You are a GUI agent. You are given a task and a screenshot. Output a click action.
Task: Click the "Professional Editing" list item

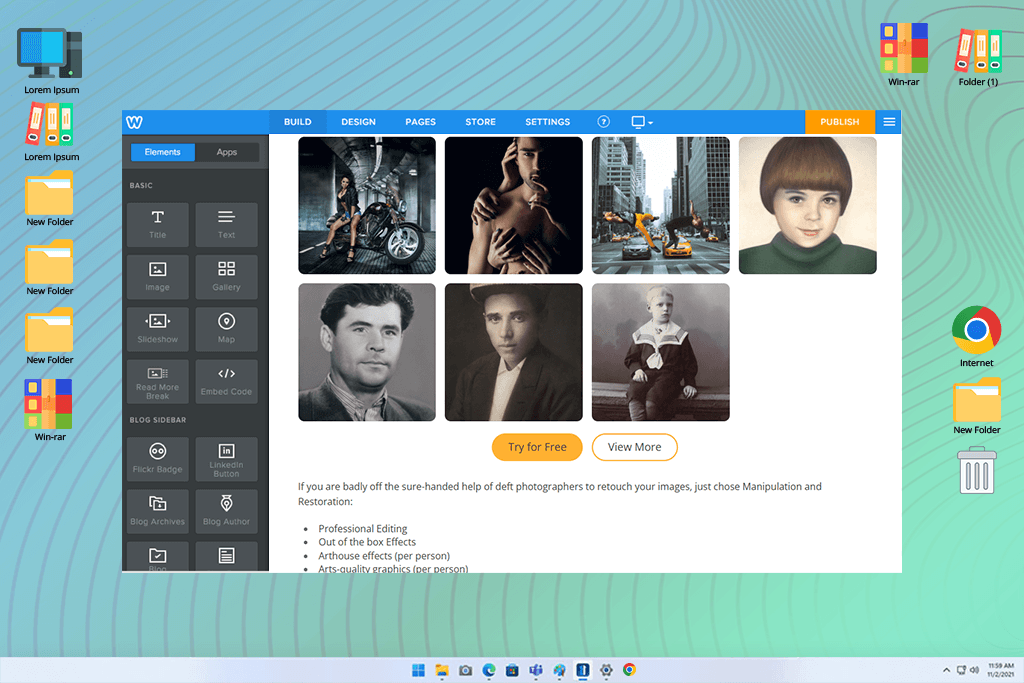pos(362,528)
